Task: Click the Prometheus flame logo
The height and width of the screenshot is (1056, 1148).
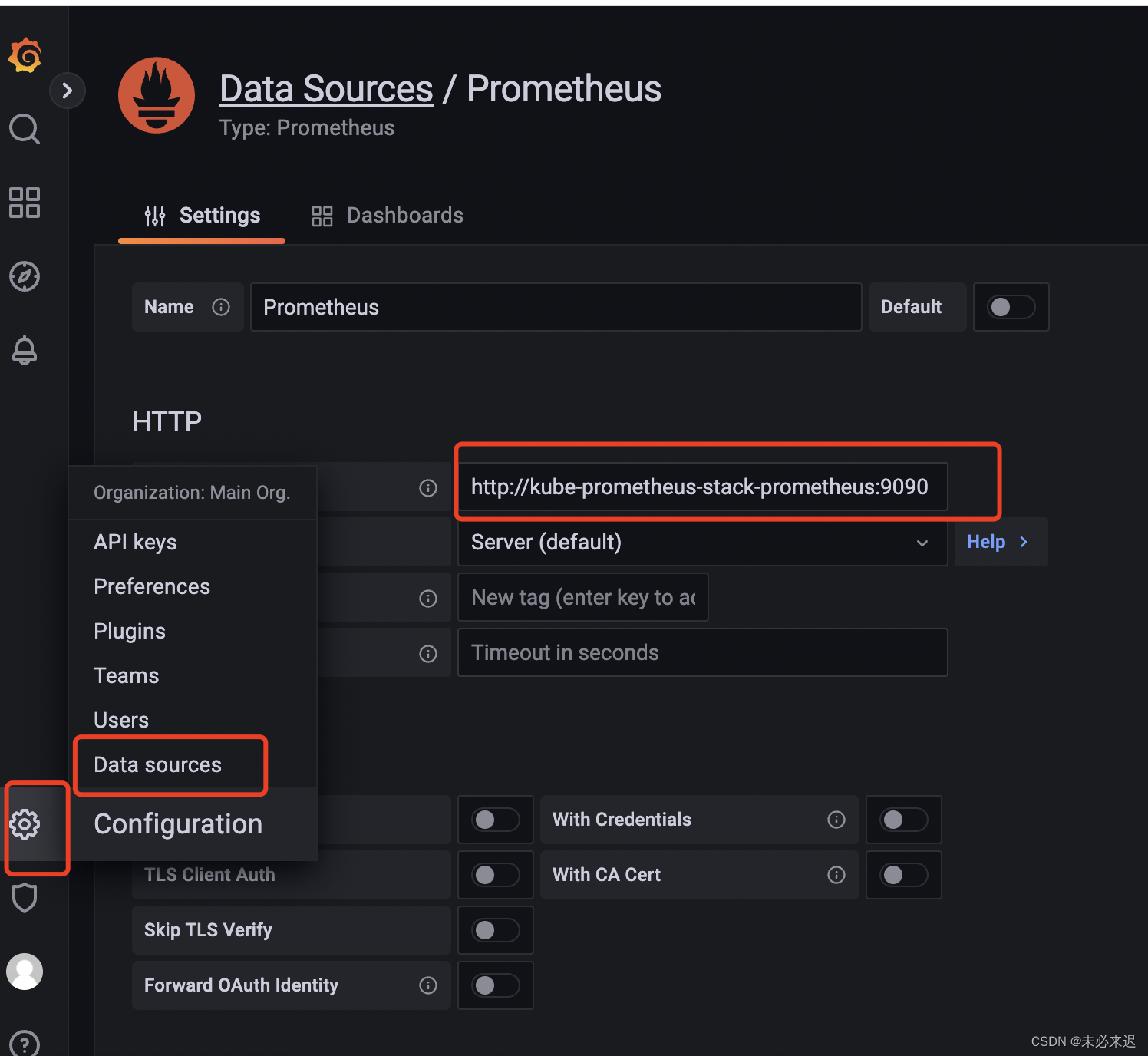Action: (x=157, y=95)
